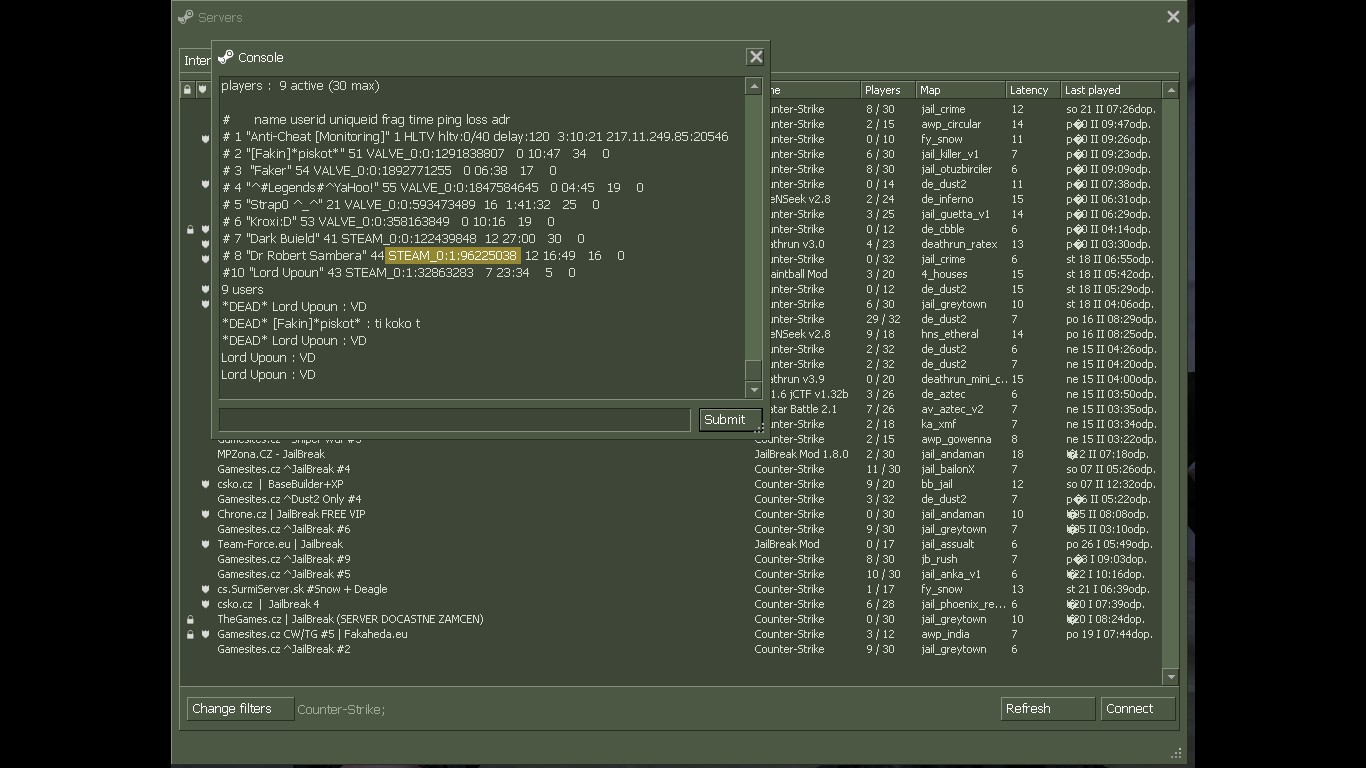Select the csko.cz BaseBuilder+XP server
This screenshot has height=768, width=1366.
point(671,484)
